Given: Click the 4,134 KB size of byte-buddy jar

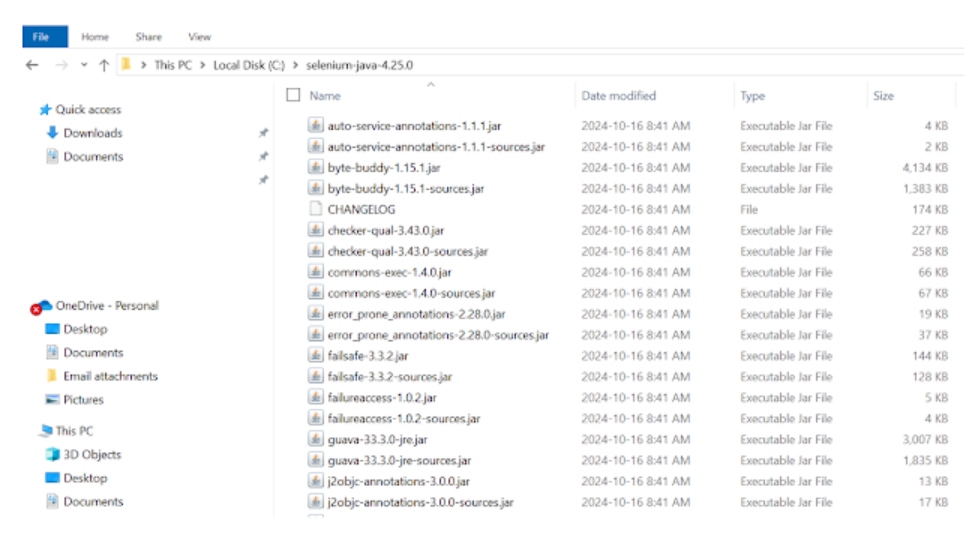Looking at the screenshot, I should click(x=925, y=168).
